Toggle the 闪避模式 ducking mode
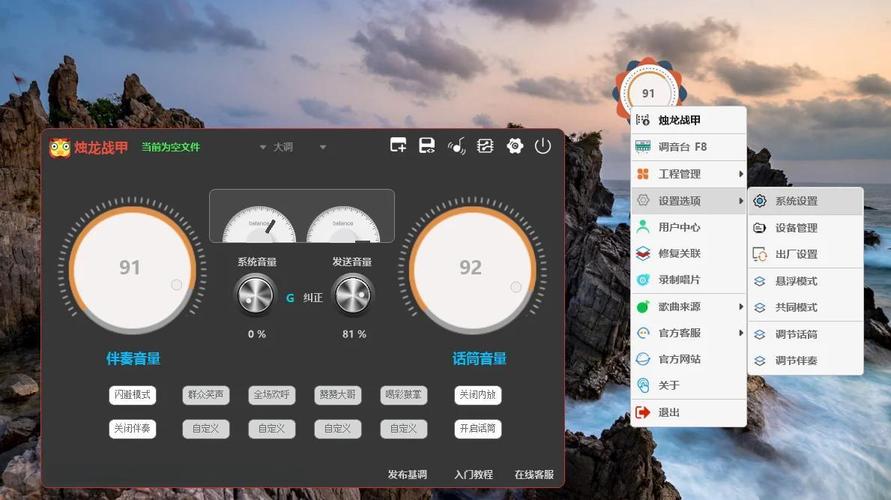891x500 pixels. (132, 395)
